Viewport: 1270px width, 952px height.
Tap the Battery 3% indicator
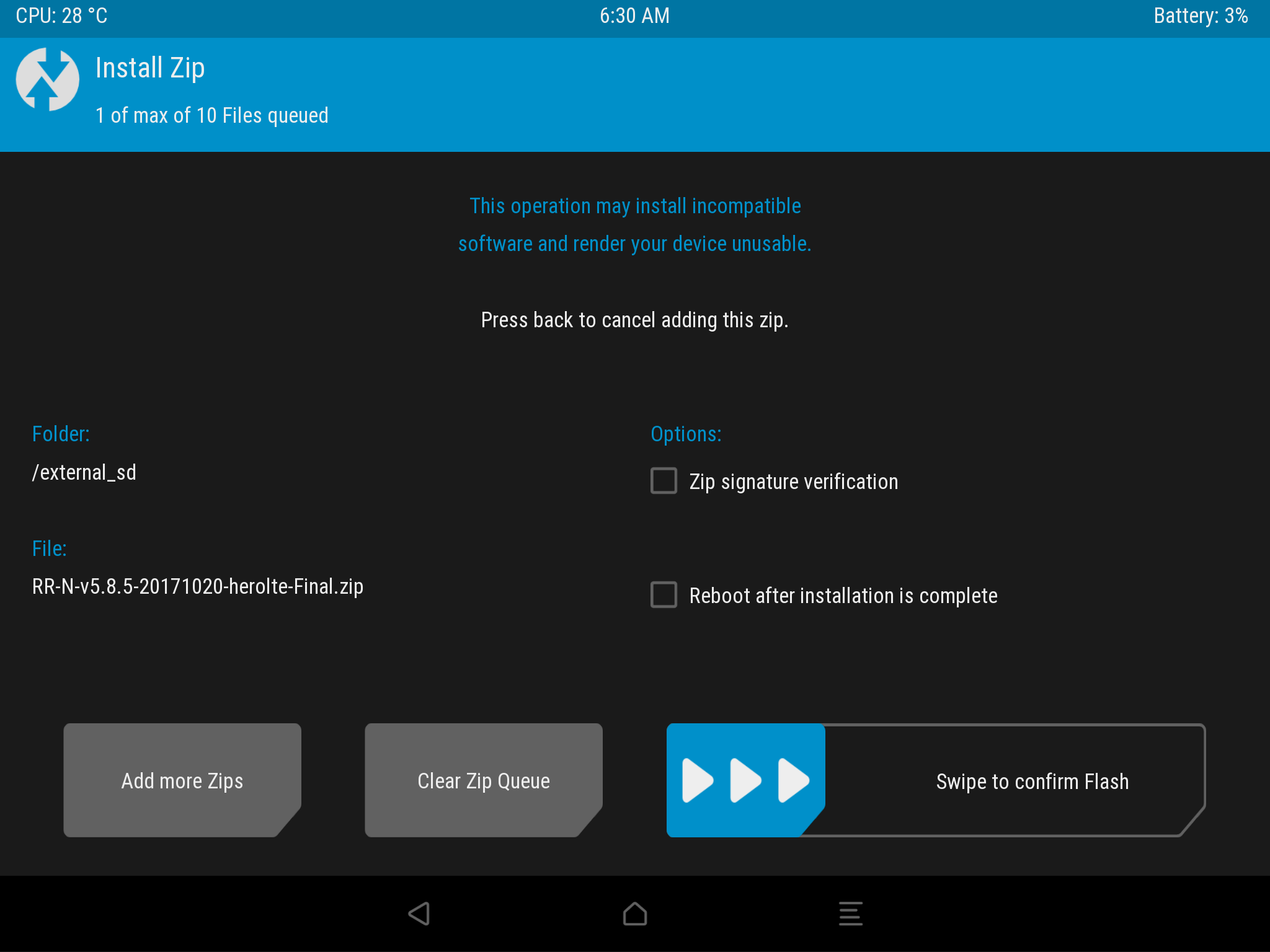(1200, 16)
